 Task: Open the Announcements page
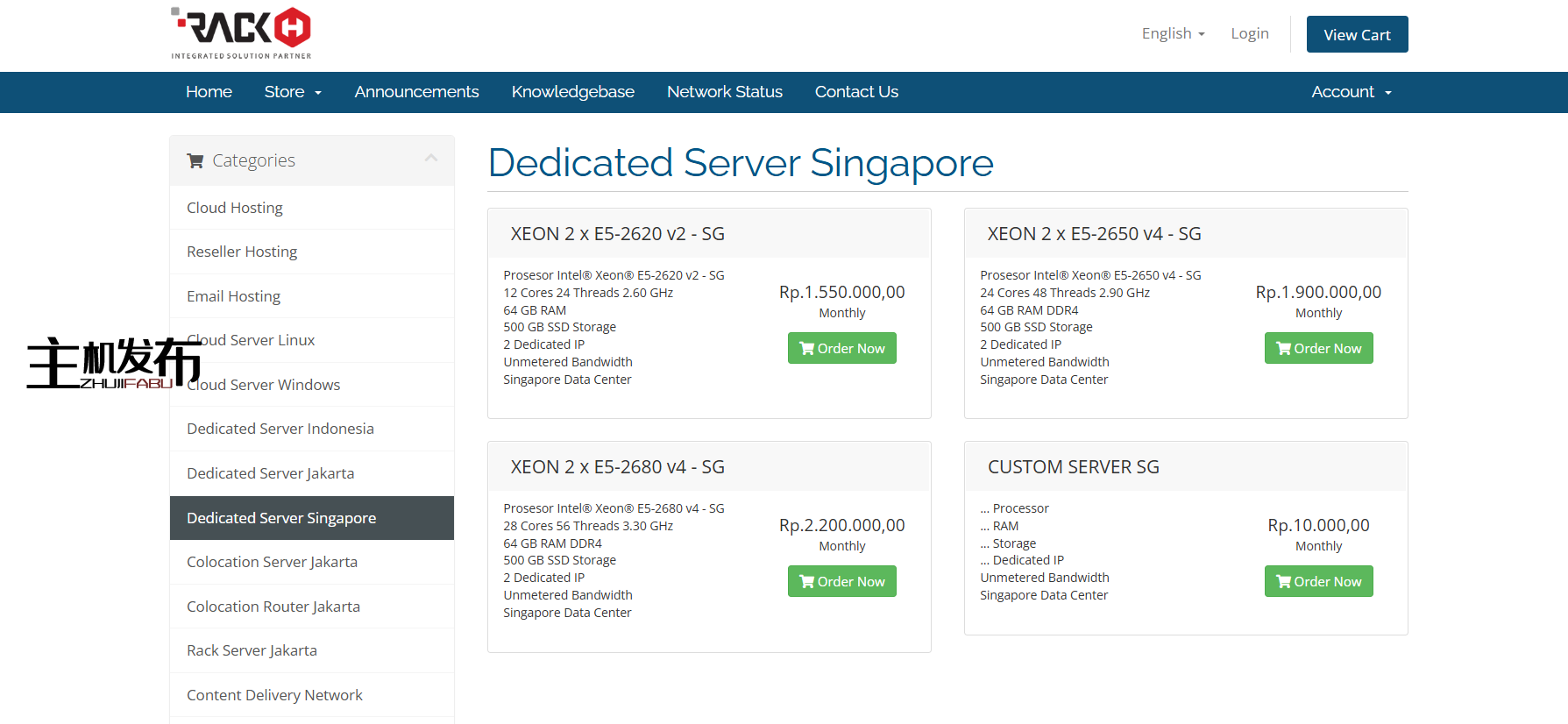(416, 92)
